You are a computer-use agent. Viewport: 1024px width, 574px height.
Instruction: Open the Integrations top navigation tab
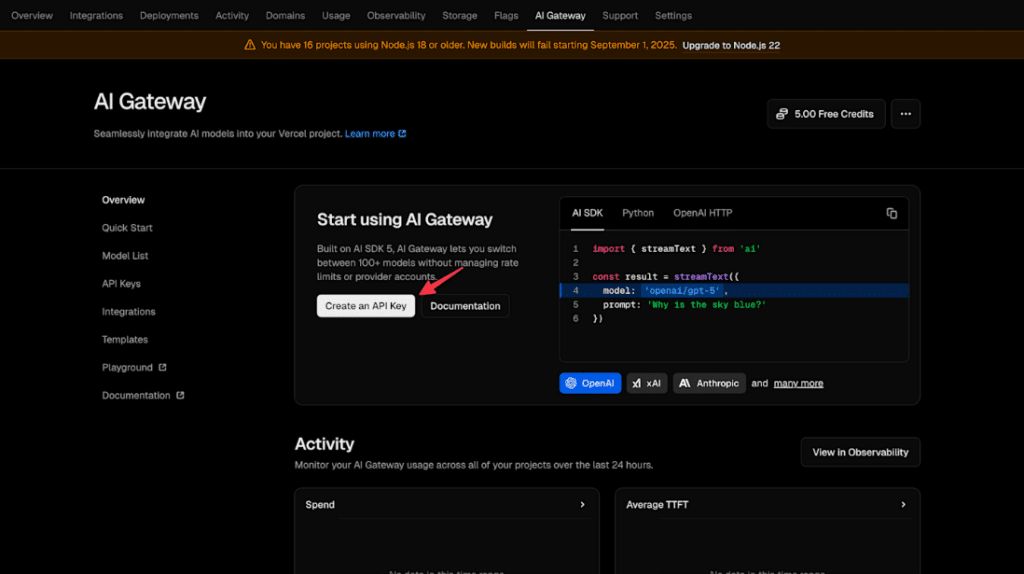click(x=96, y=15)
